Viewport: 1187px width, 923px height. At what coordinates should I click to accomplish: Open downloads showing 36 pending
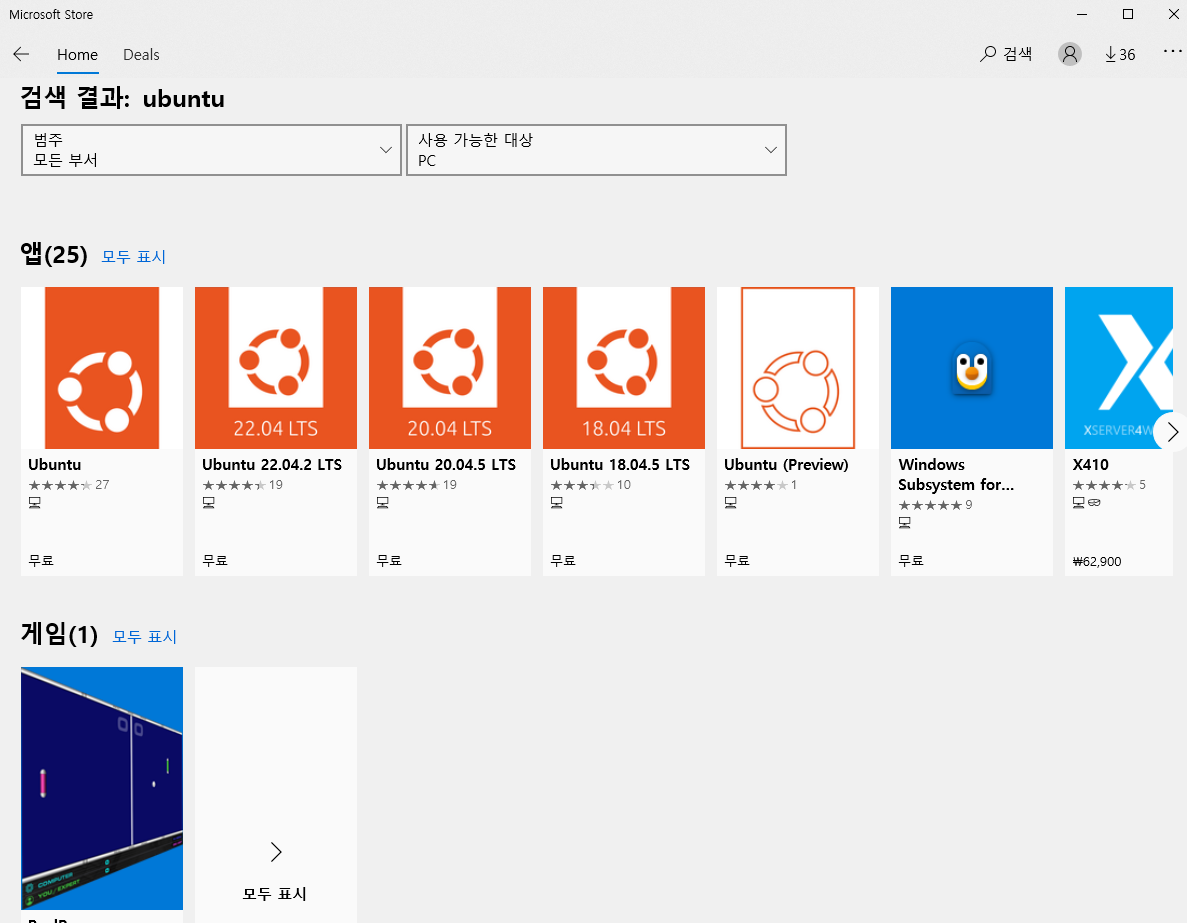(x=1120, y=55)
